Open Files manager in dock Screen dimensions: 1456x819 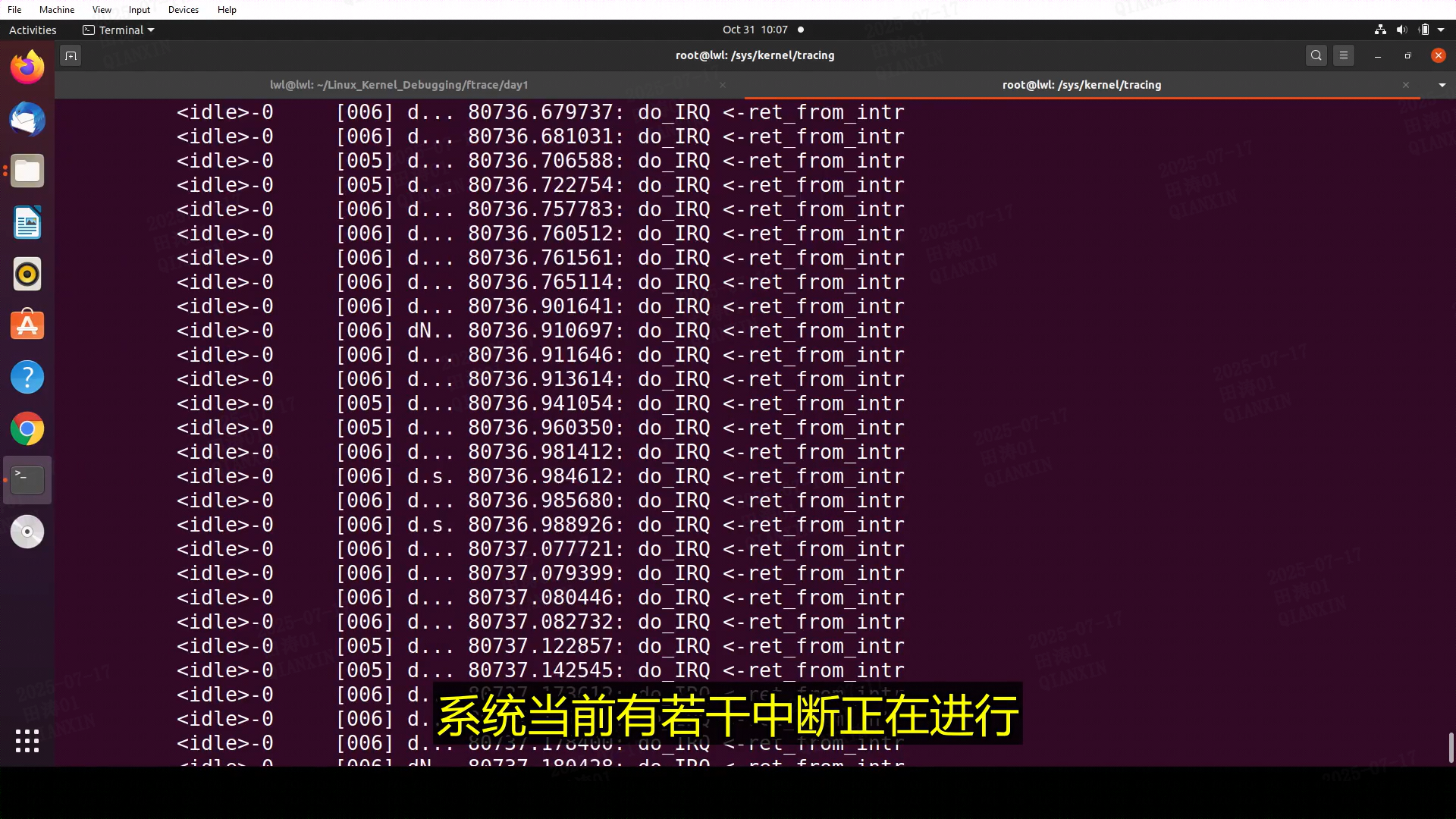27,171
